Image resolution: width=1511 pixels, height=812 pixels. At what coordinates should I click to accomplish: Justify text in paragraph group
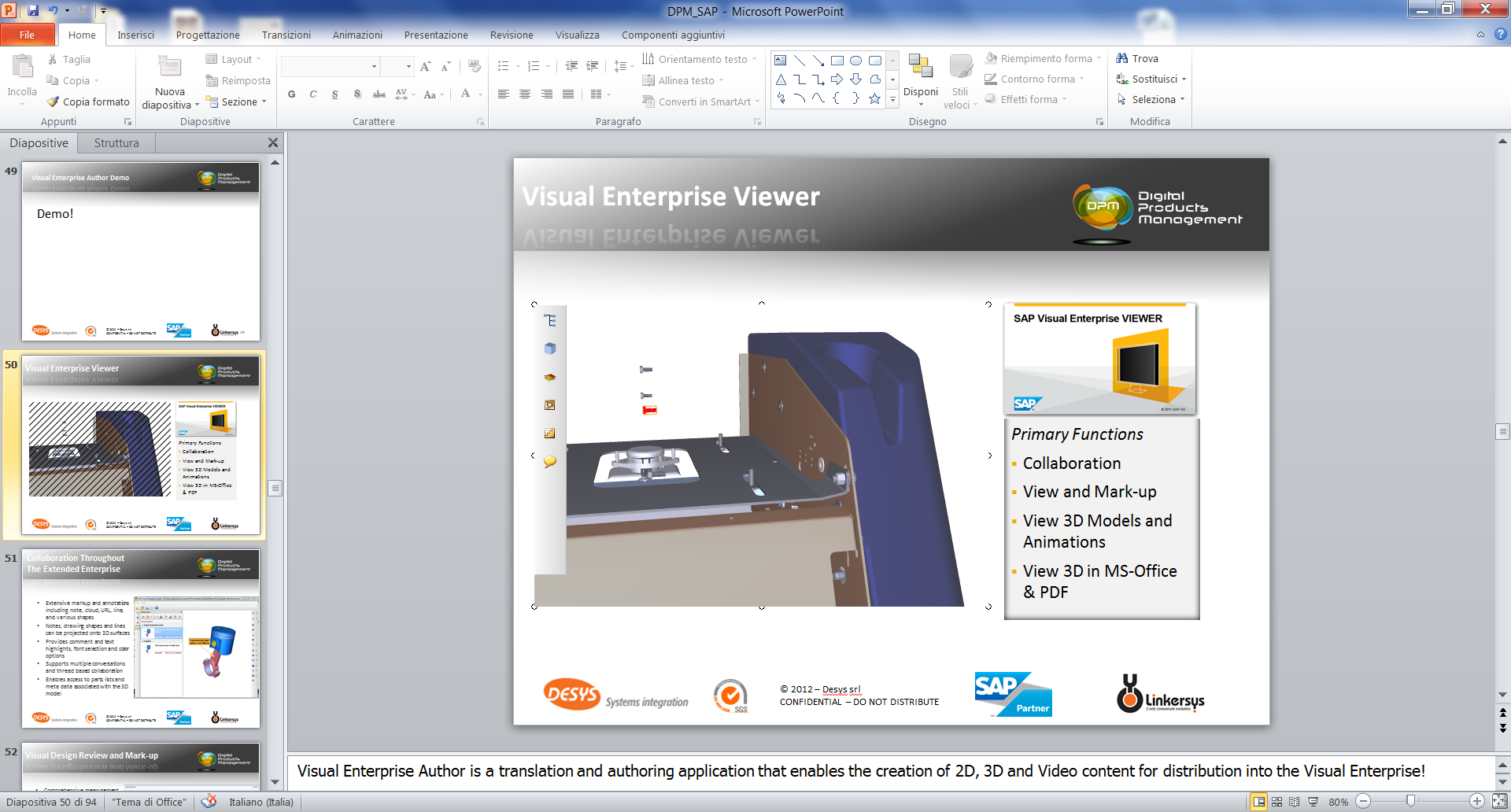click(x=567, y=94)
